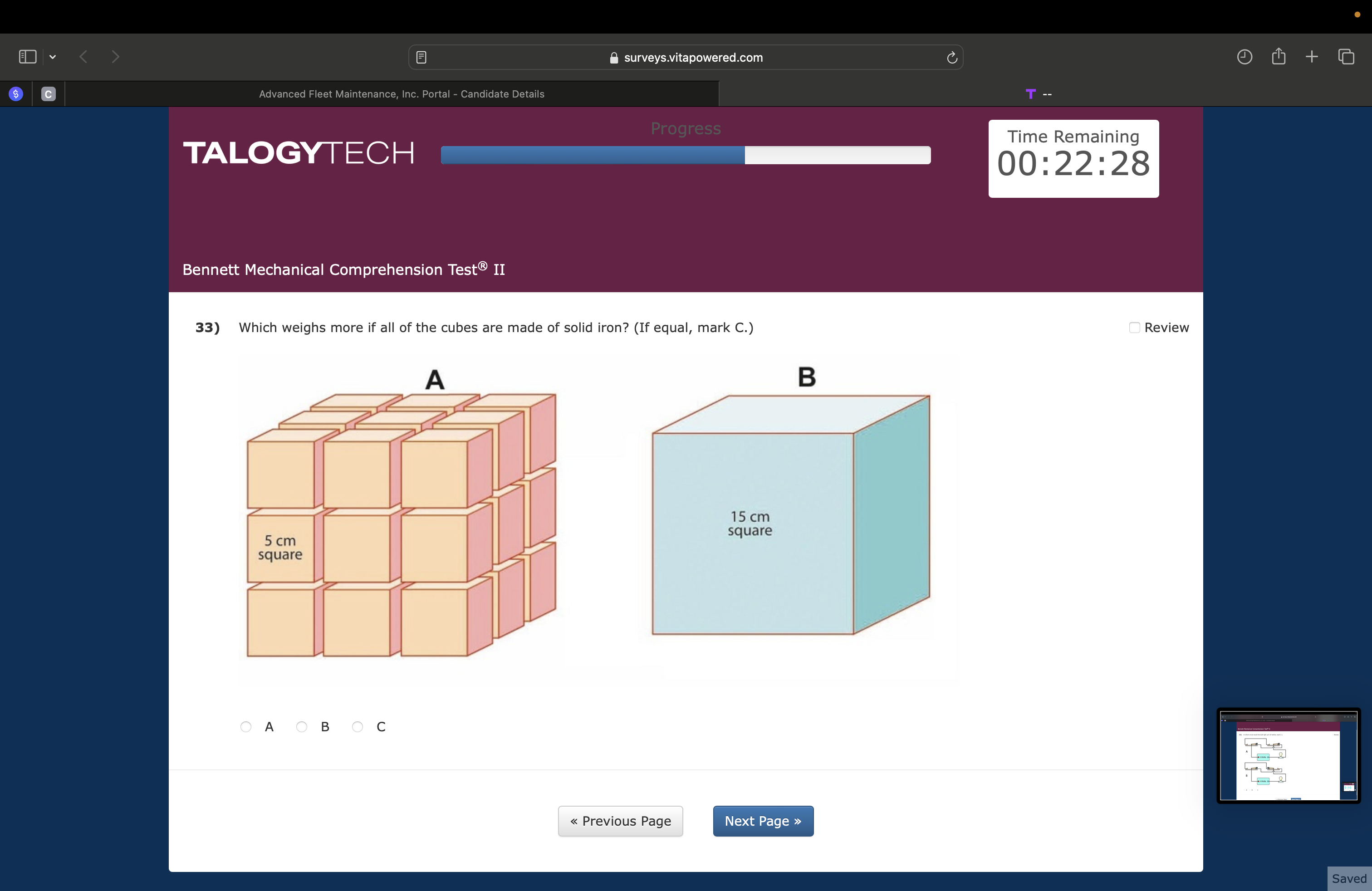Switch to Advanced Fleet Maintenance Portal tab
1372x891 pixels.
click(x=401, y=94)
